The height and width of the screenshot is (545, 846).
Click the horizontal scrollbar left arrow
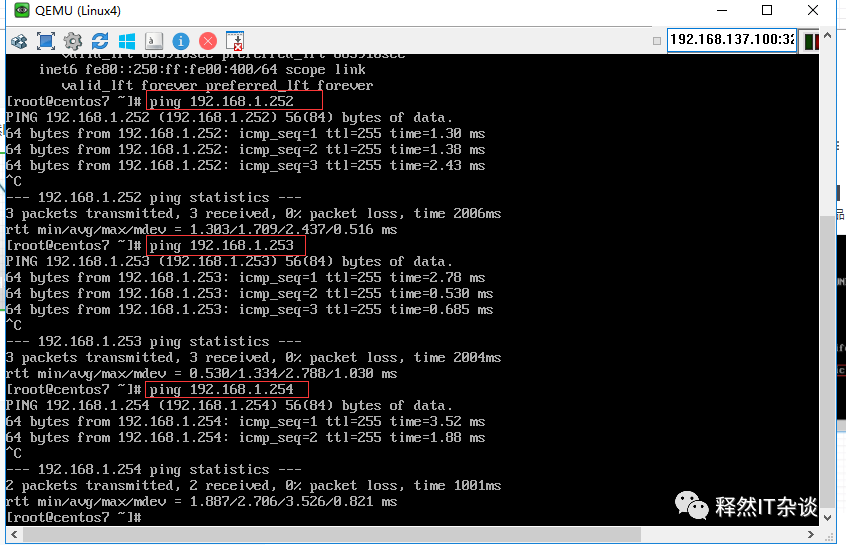(x=14, y=534)
